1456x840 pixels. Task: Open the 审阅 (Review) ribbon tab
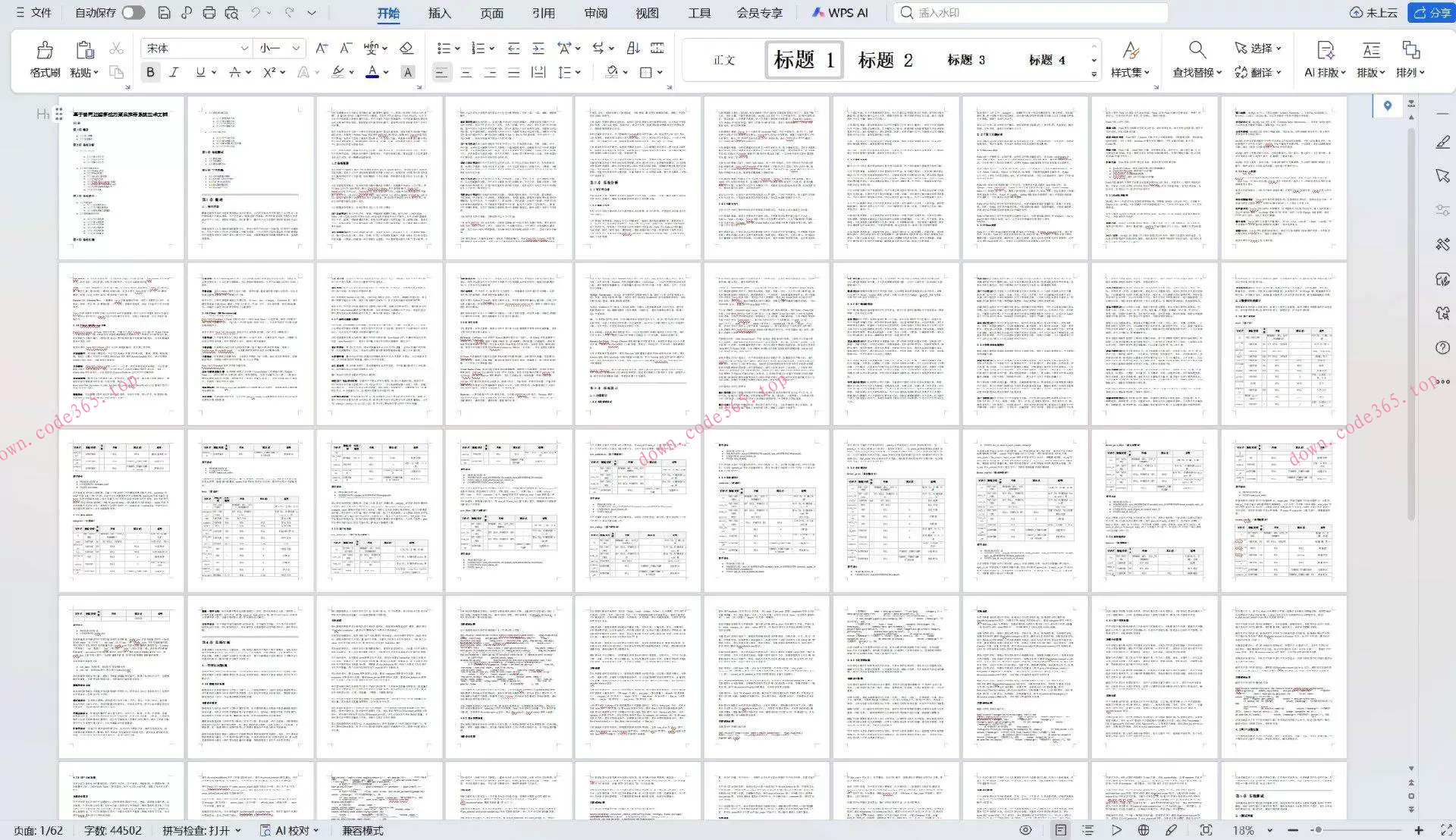(x=595, y=13)
